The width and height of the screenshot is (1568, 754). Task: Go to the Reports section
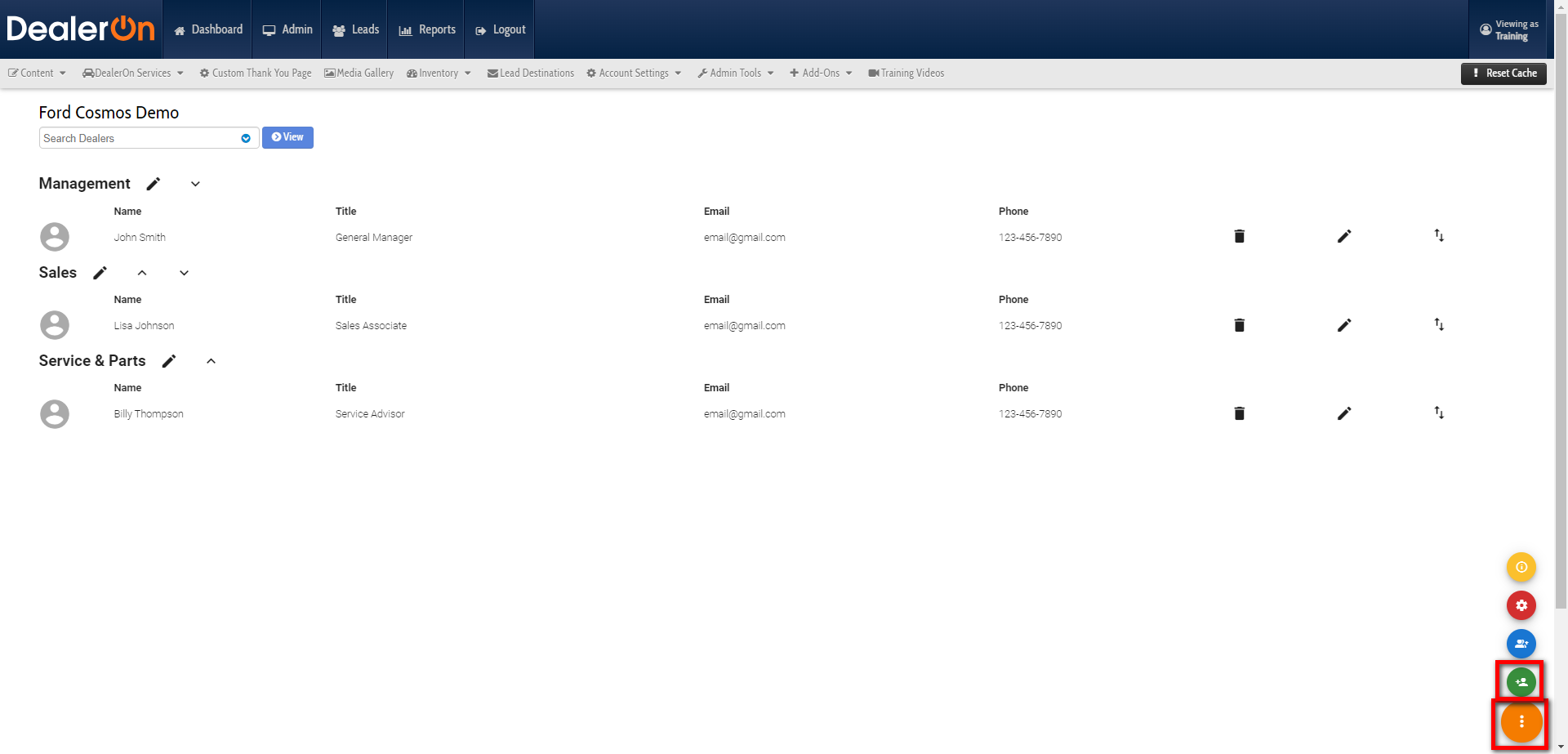[x=425, y=29]
